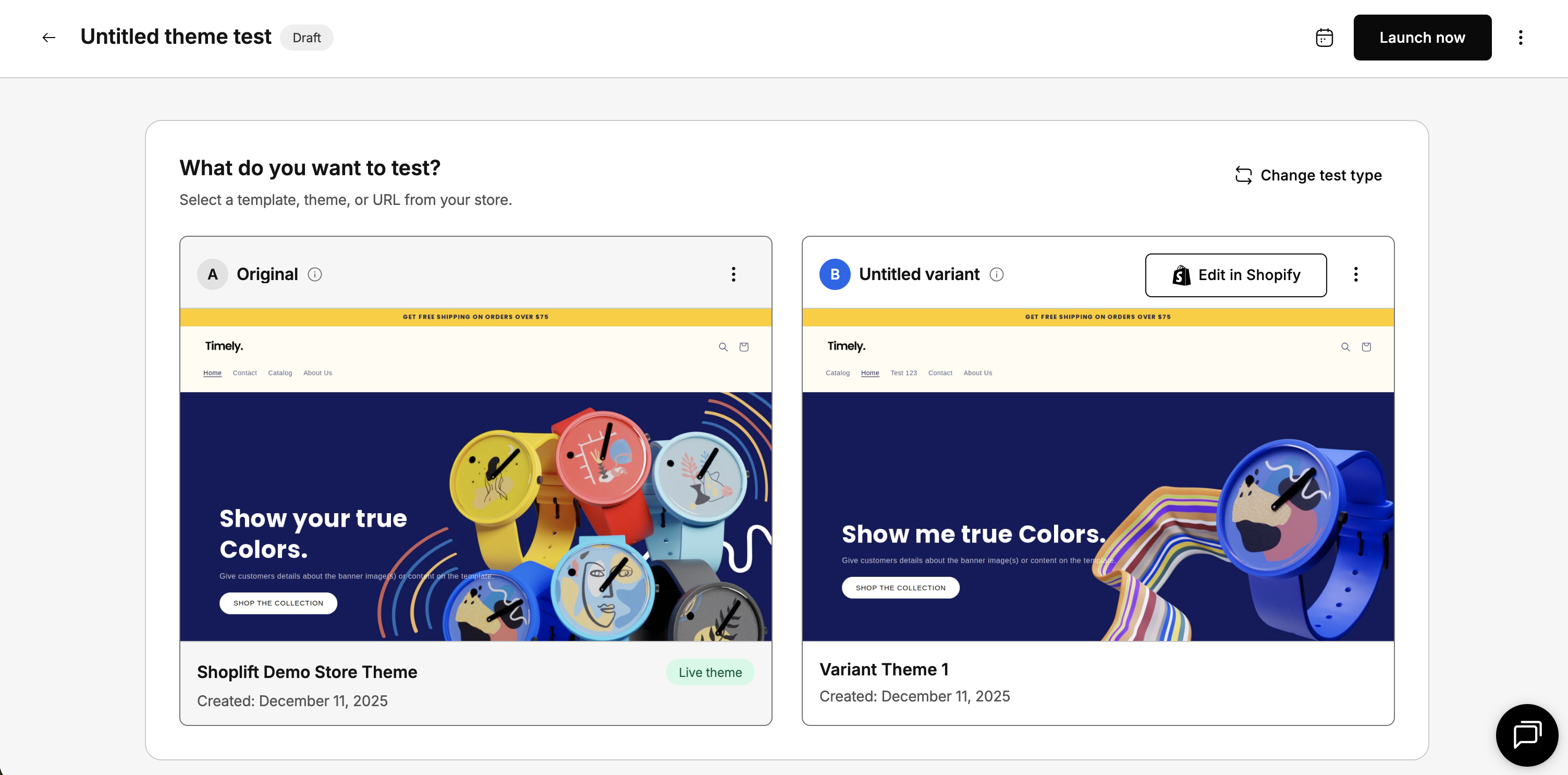Click the Original info icon
This screenshot has width=1568, height=775.
[315, 274]
